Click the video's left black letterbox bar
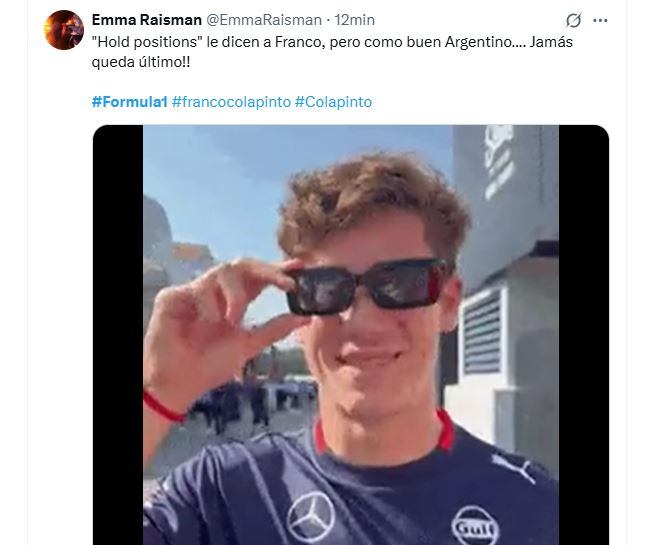This screenshot has width=652, height=545. (118, 335)
